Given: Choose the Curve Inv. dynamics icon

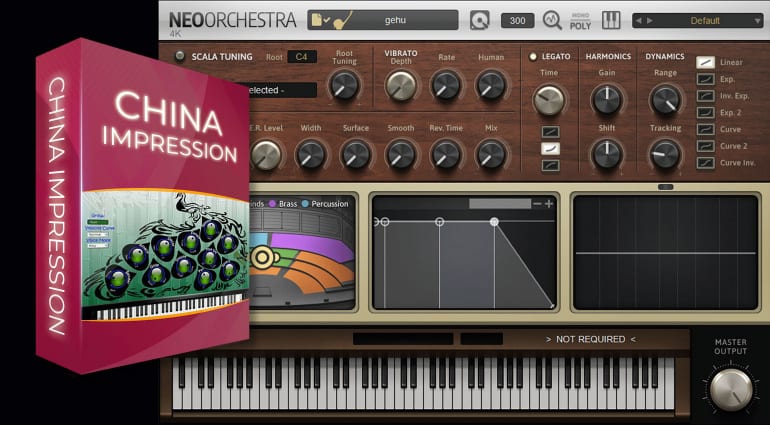Looking at the screenshot, I should tap(705, 162).
